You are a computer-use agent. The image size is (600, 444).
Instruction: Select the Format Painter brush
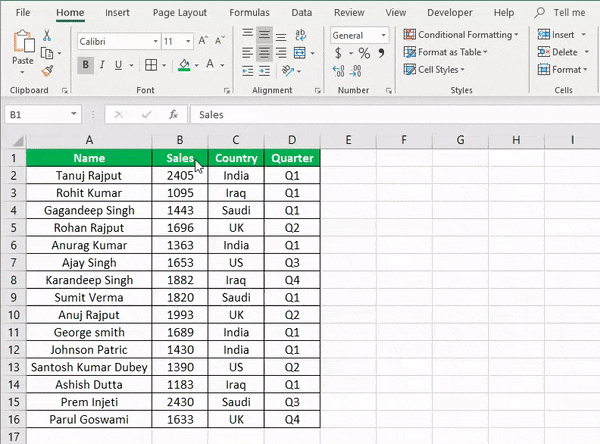(x=47, y=70)
